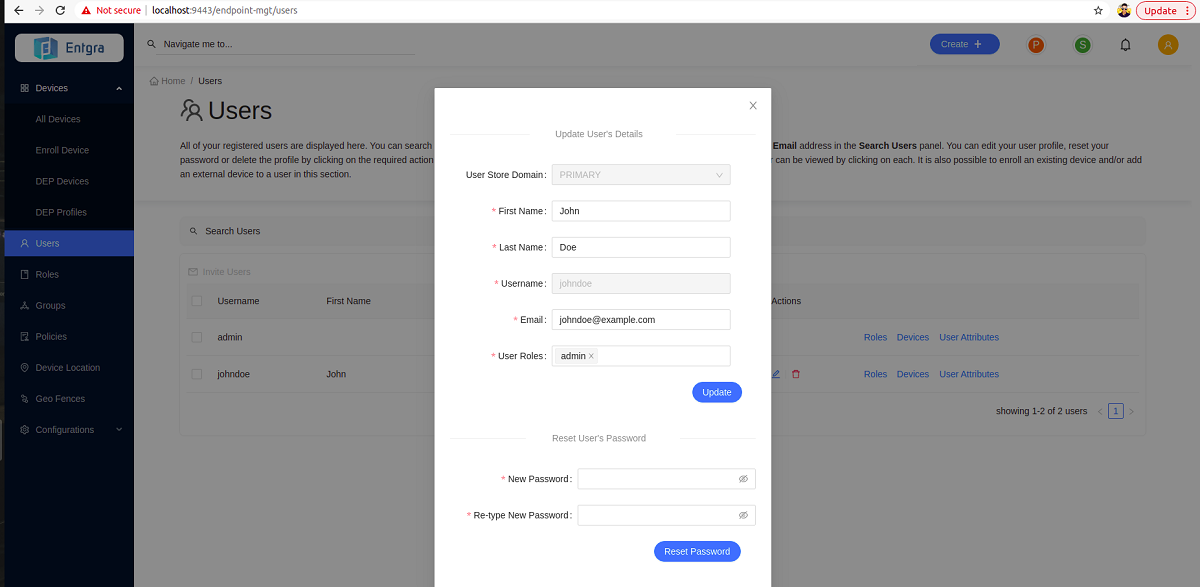
Task: Click into the Email input field
Action: [x=641, y=320]
